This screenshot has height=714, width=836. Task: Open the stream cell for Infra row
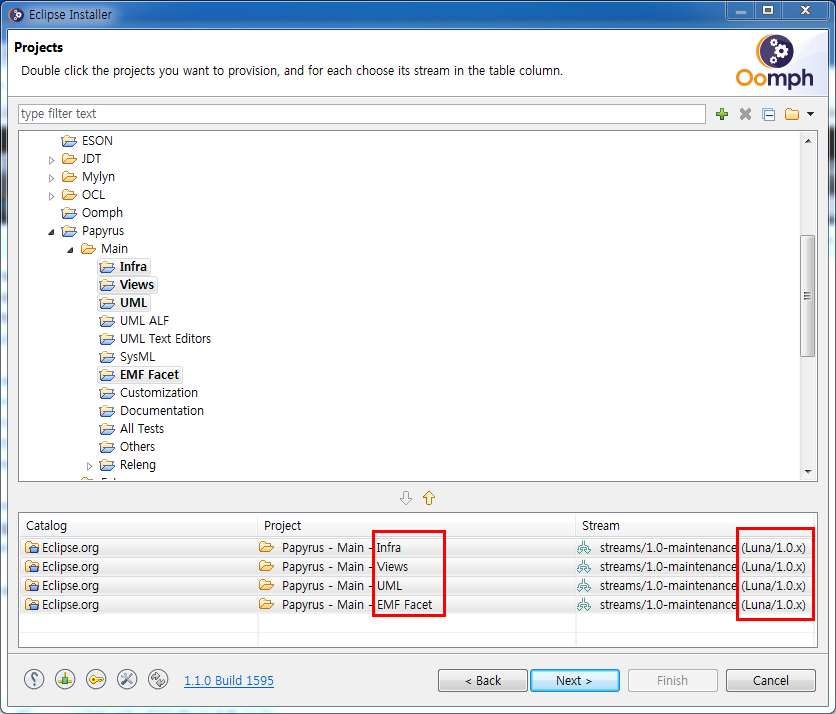(695, 548)
